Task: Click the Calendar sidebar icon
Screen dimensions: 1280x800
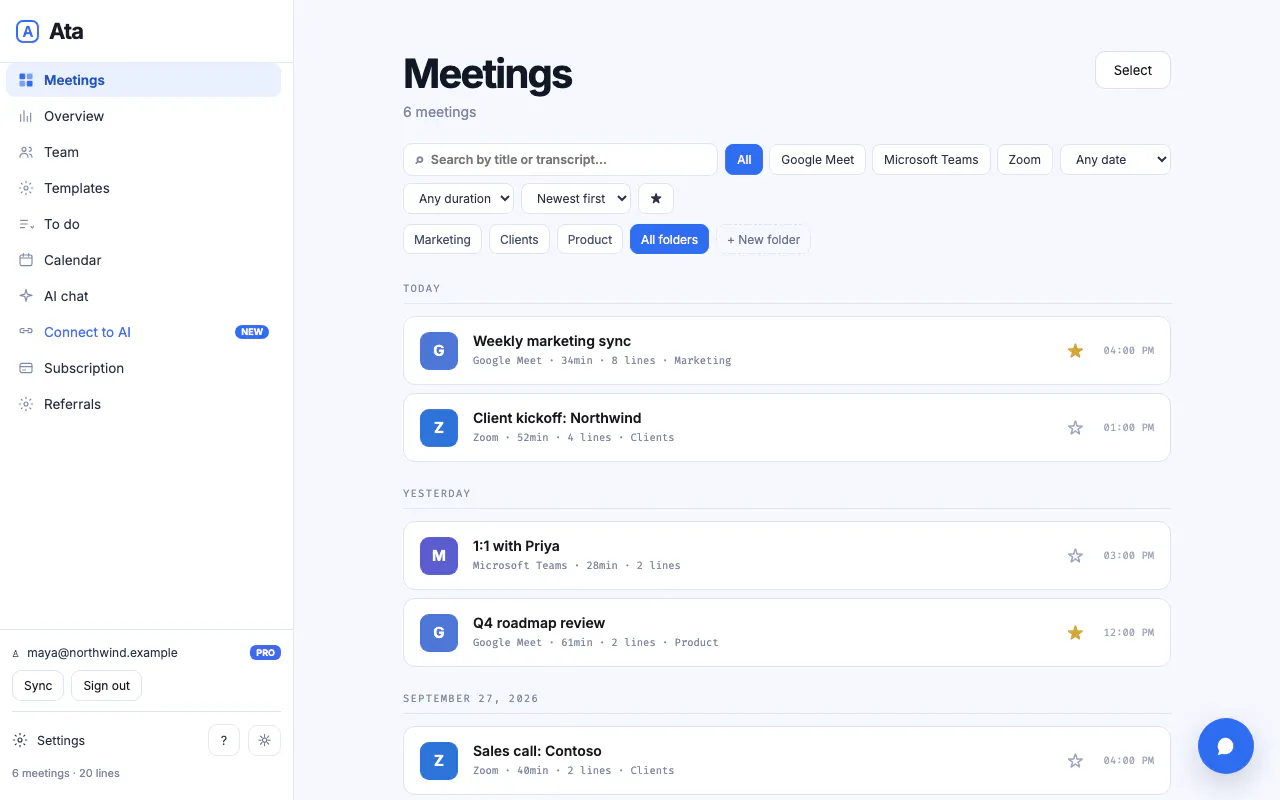Action: click(26, 260)
